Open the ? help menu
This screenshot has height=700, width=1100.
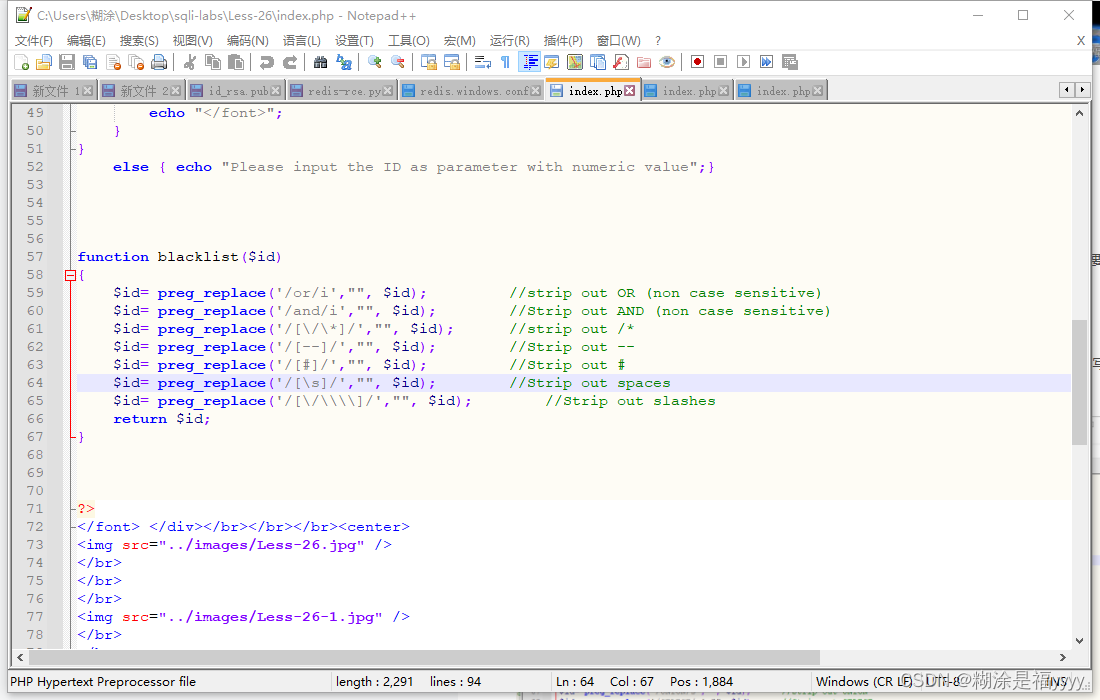657,41
